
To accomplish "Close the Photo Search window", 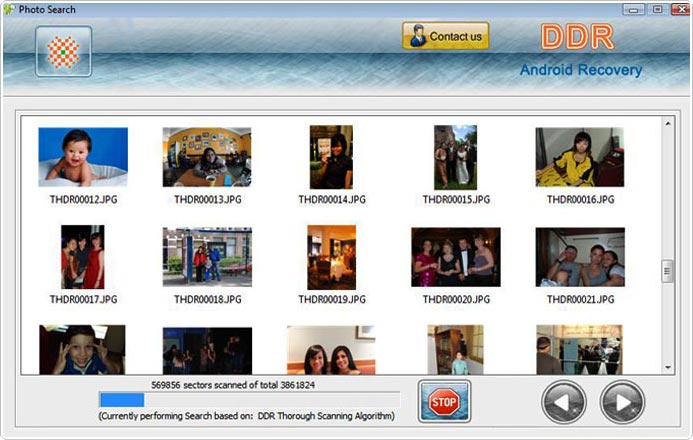I will tap(681, 9).
